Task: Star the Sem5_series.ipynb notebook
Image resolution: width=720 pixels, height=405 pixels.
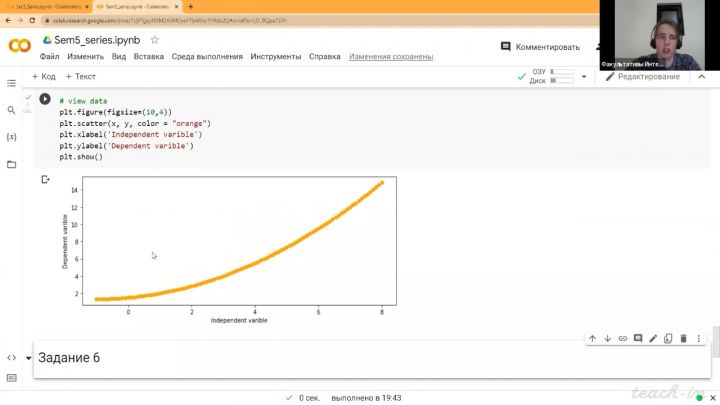Action: pos(154,40)
